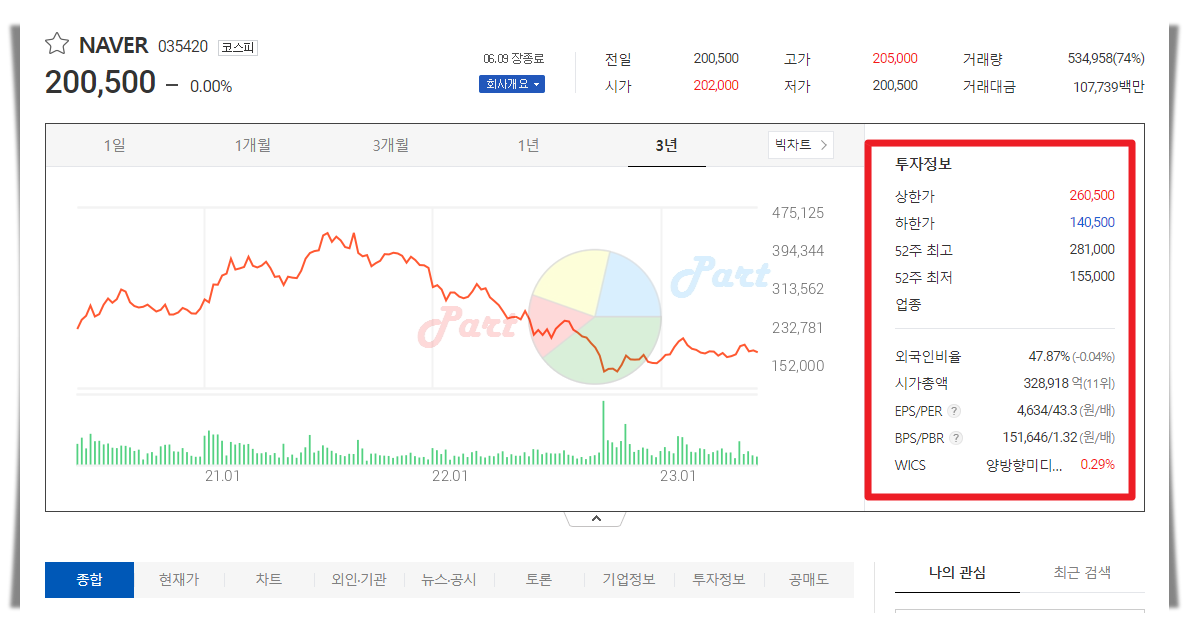Open the 뉴스·공시 tab
This screenshot has width=1189, height=633.
pos(449,580)
